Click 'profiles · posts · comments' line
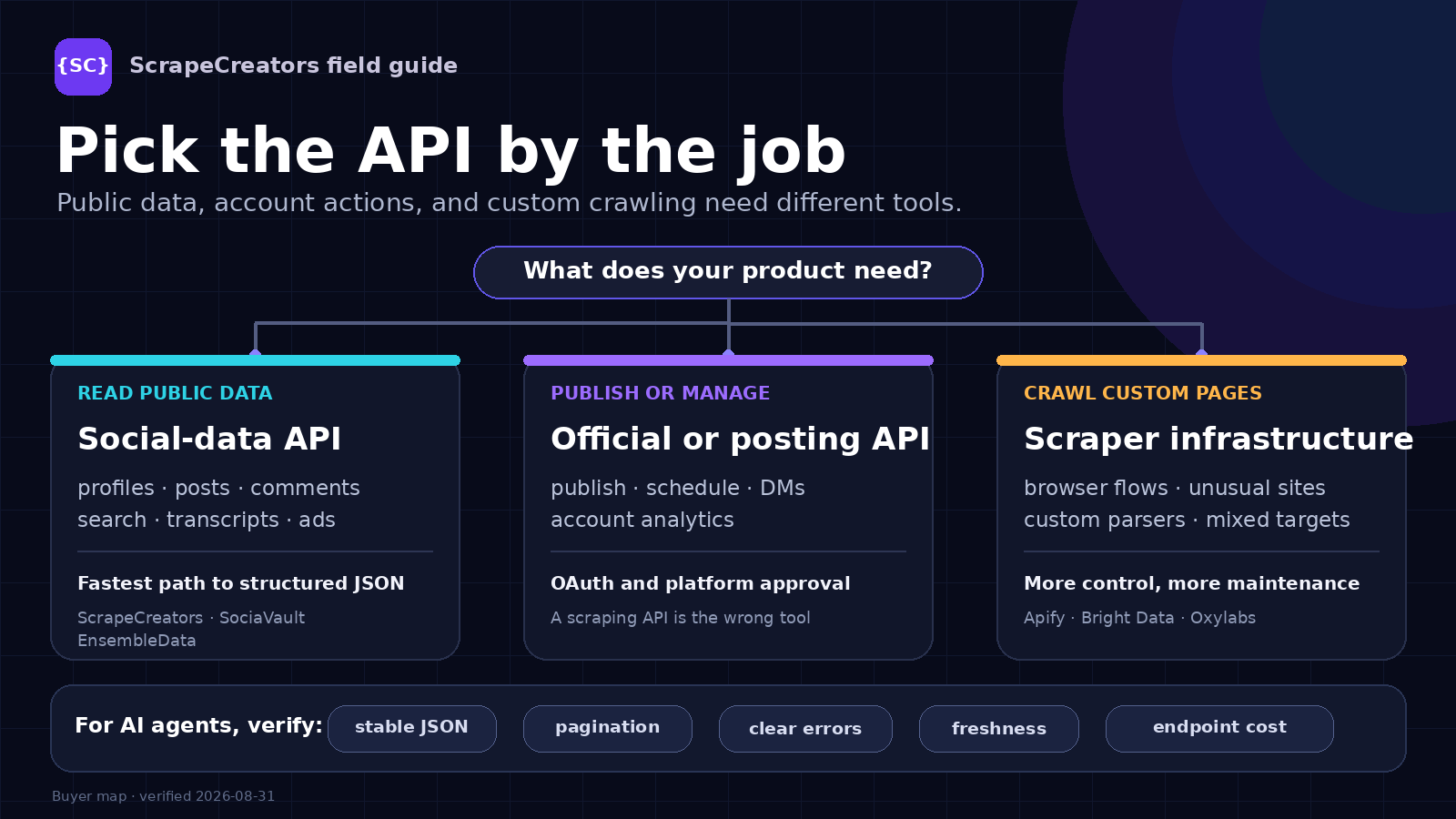Viewport: 1456px width, 819px height. click(x=218, y=489)
